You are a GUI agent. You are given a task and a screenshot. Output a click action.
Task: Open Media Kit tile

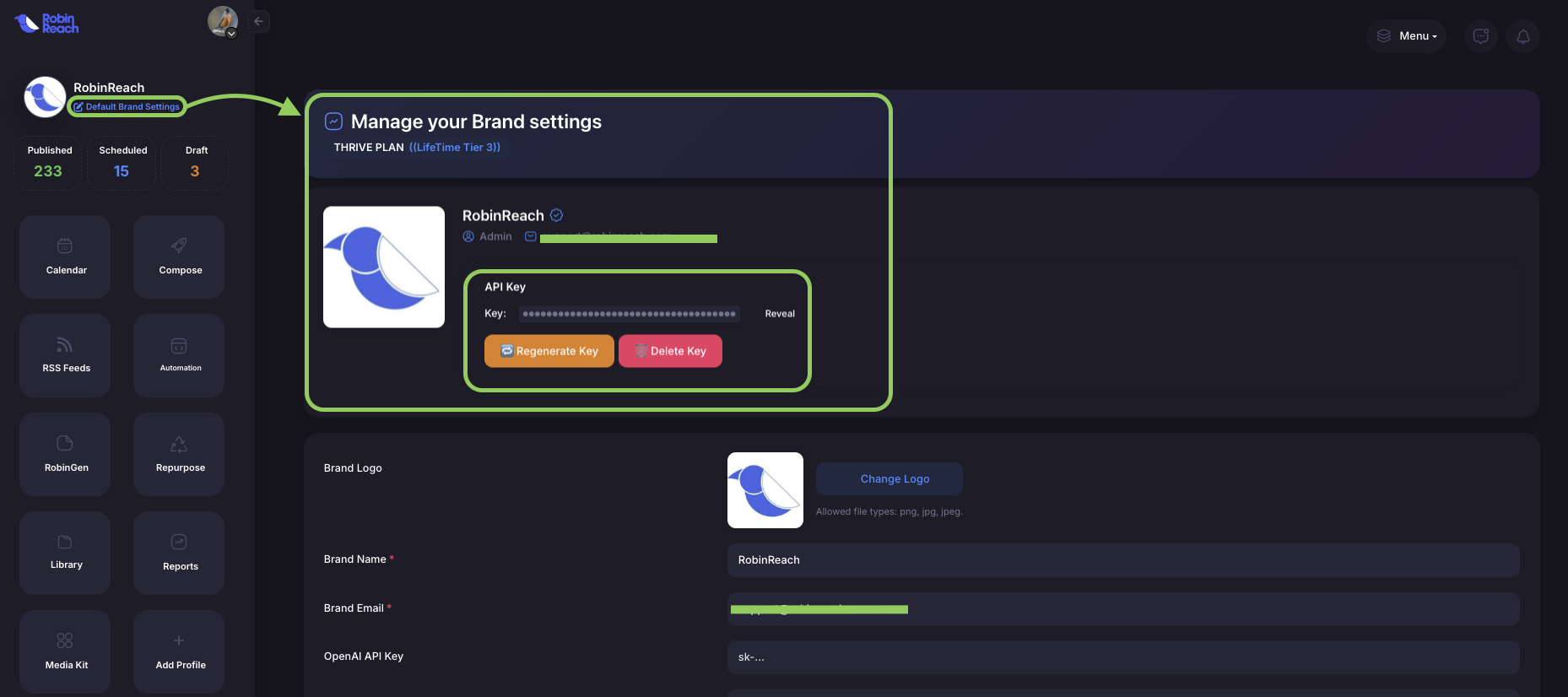point(65,651)
